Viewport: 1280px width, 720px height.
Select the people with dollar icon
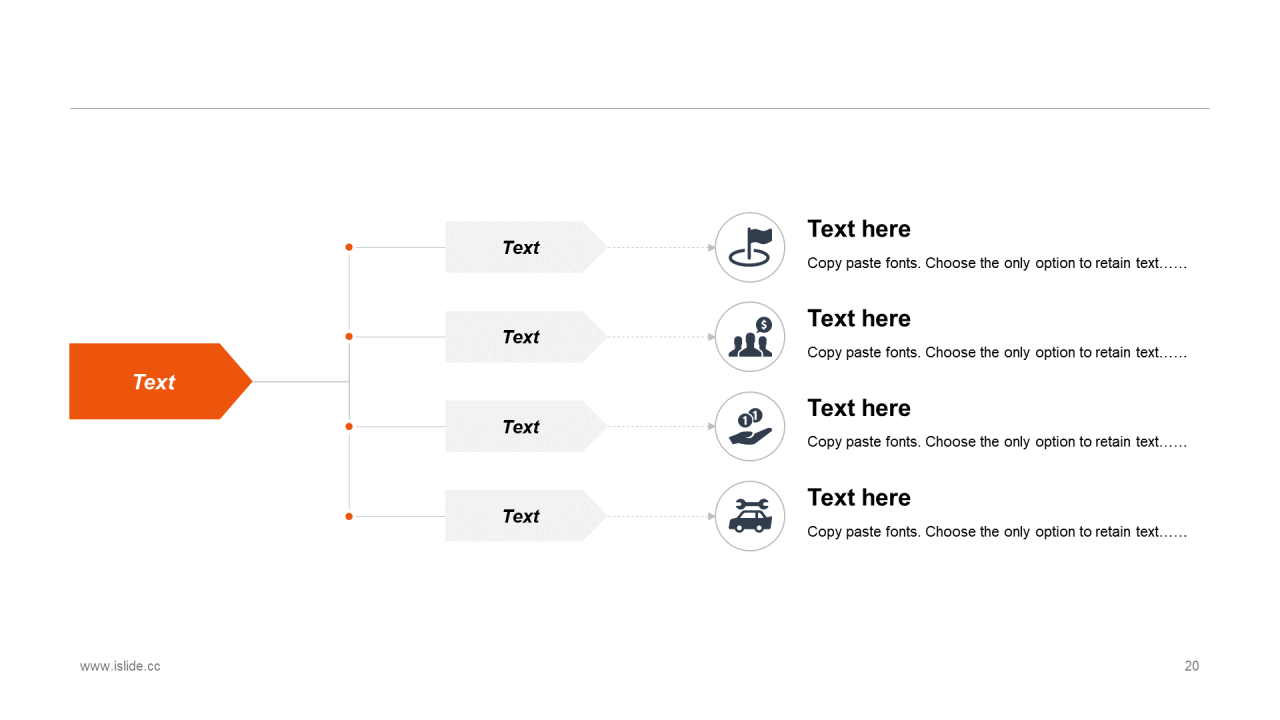pos(750,337)
